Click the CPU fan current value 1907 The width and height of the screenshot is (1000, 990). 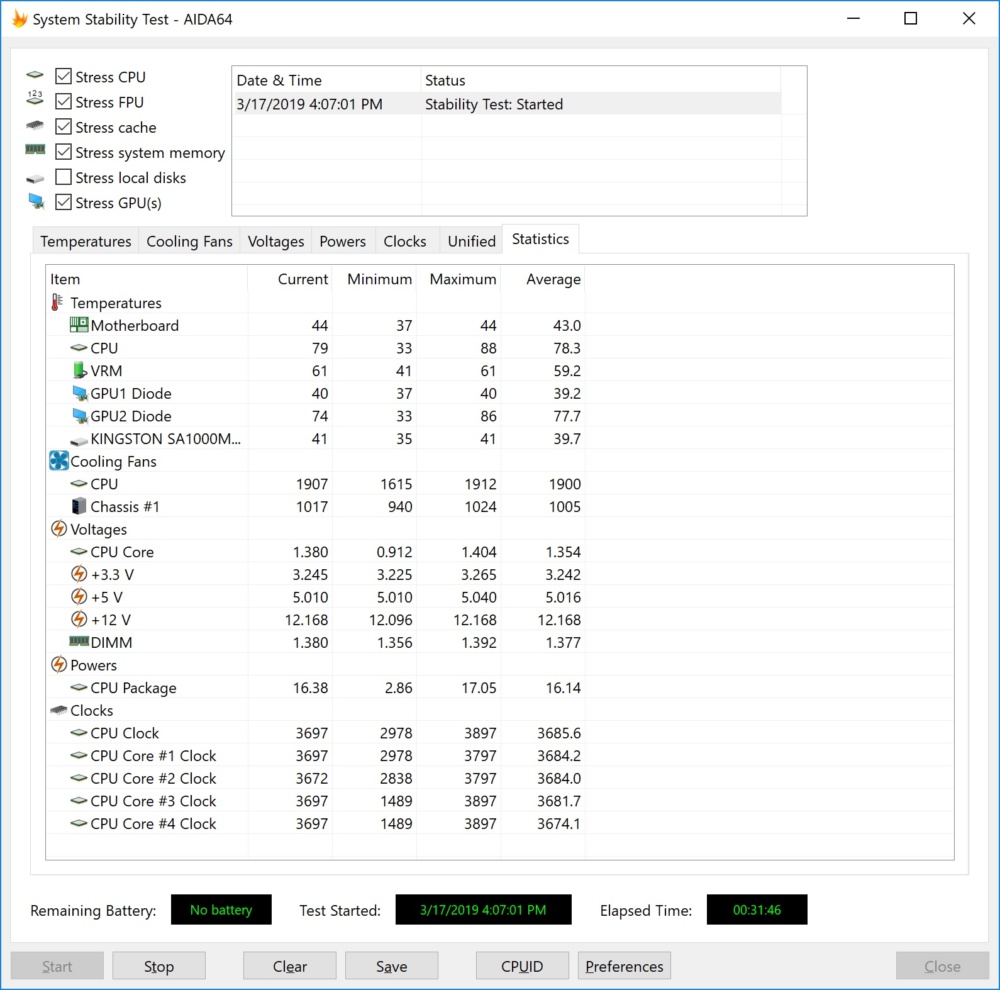pyautogui.click(x=312, y=484)
